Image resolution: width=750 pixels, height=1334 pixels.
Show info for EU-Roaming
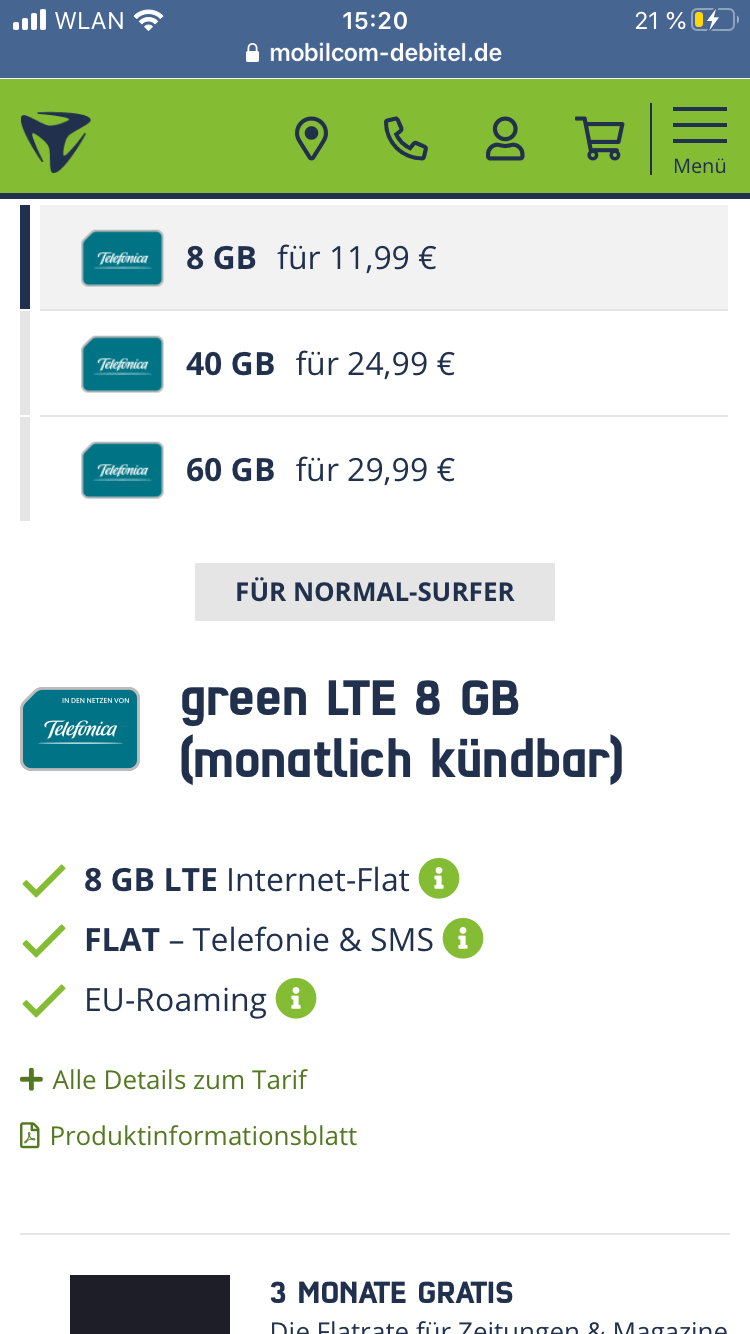296,999
